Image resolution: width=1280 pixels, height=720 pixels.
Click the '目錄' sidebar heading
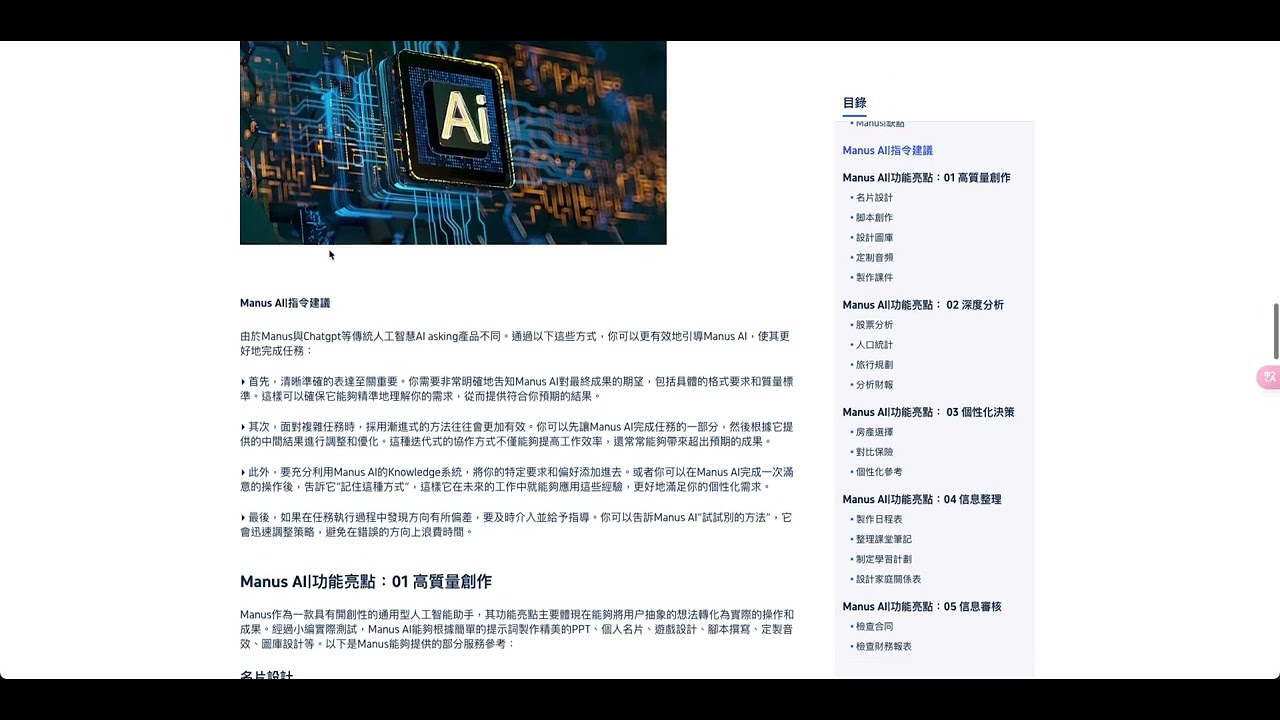[854, 103]
